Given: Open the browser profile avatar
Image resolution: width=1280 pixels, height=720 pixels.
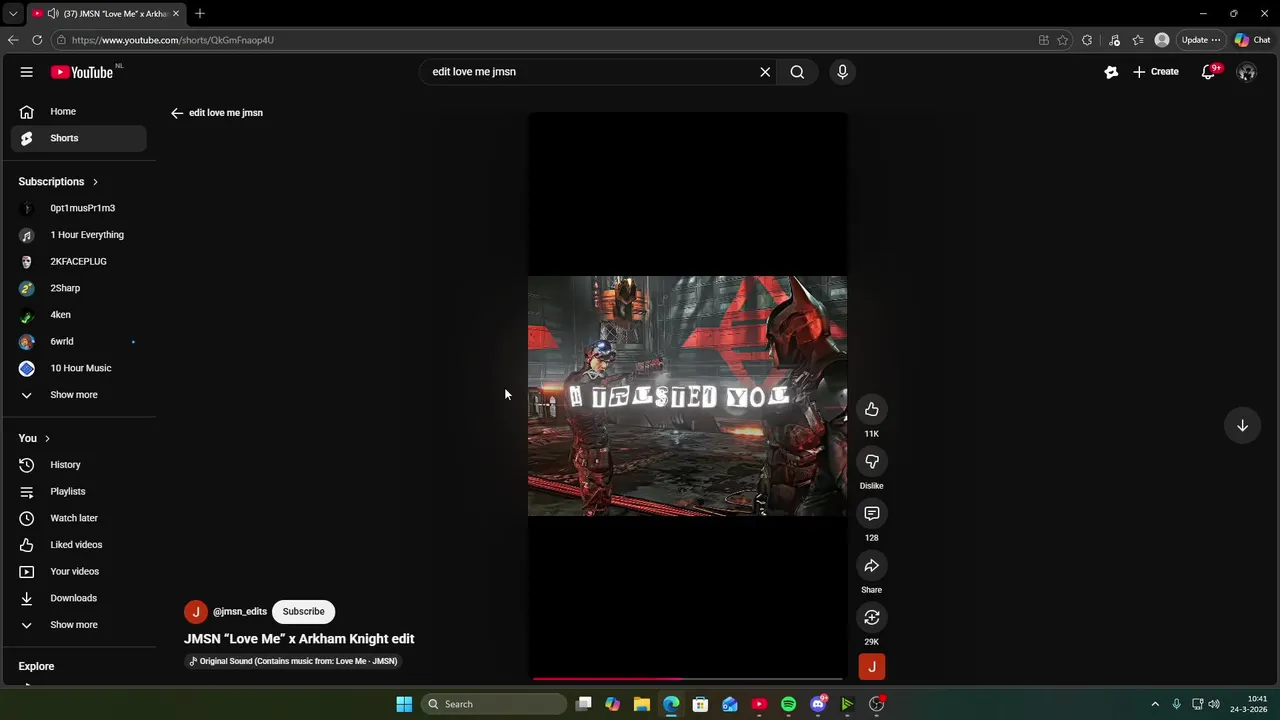Looking at the screenshot, I should pyautogui.click(x=1162, y=40).
